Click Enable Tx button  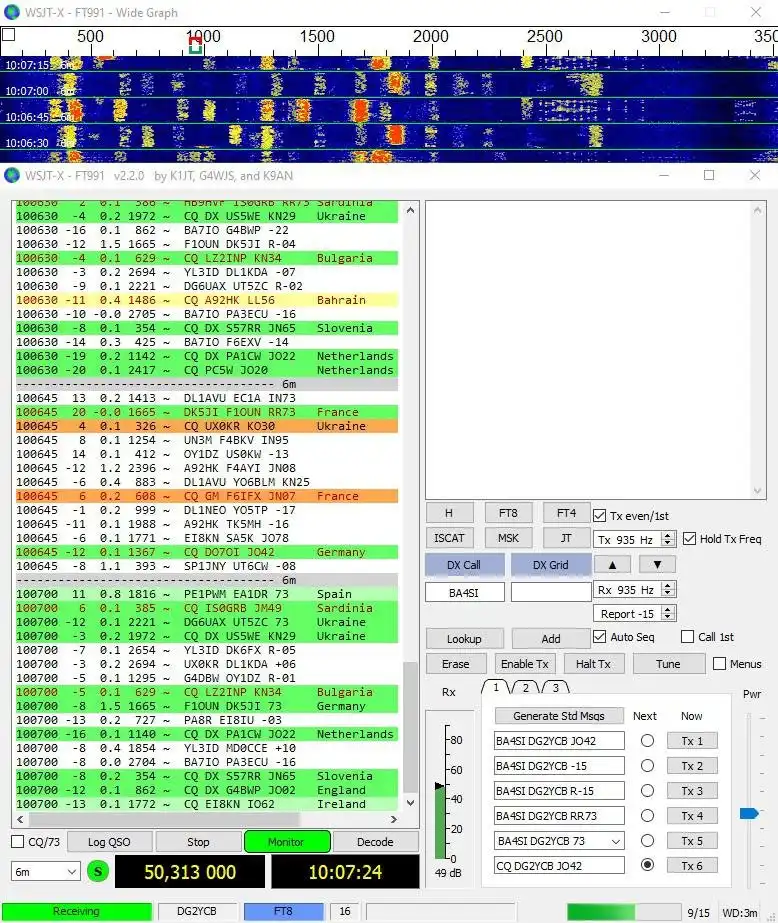(525, 664)
